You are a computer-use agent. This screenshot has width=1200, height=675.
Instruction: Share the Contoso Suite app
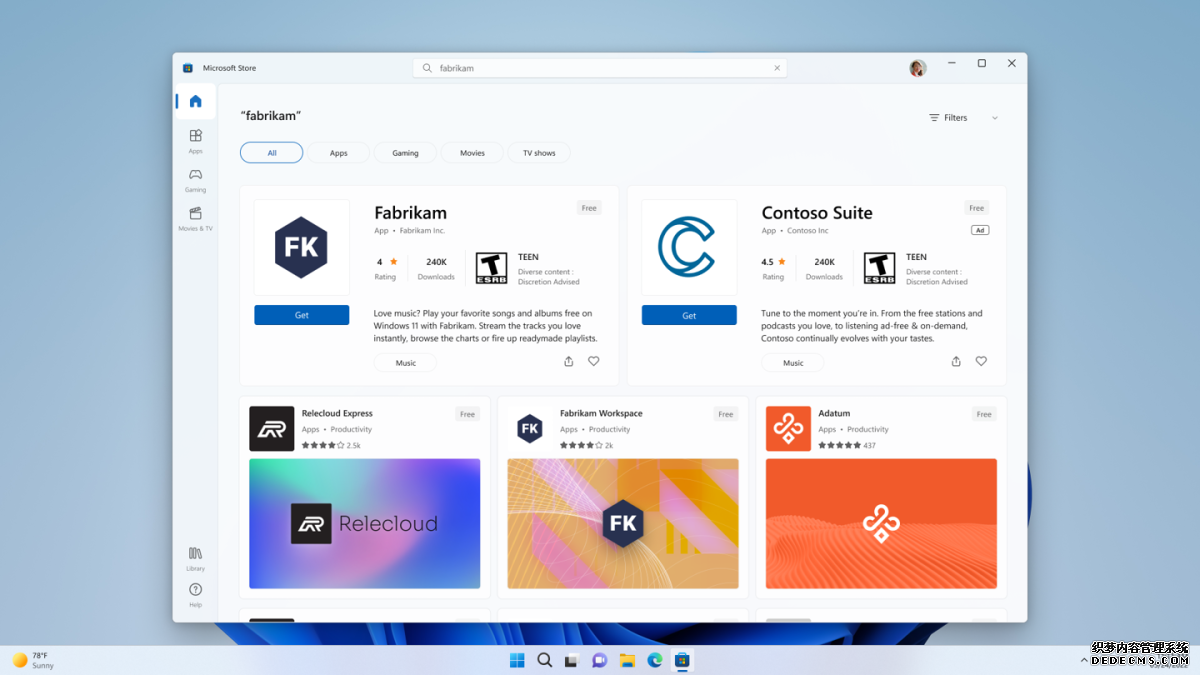(x=956, y=361)
